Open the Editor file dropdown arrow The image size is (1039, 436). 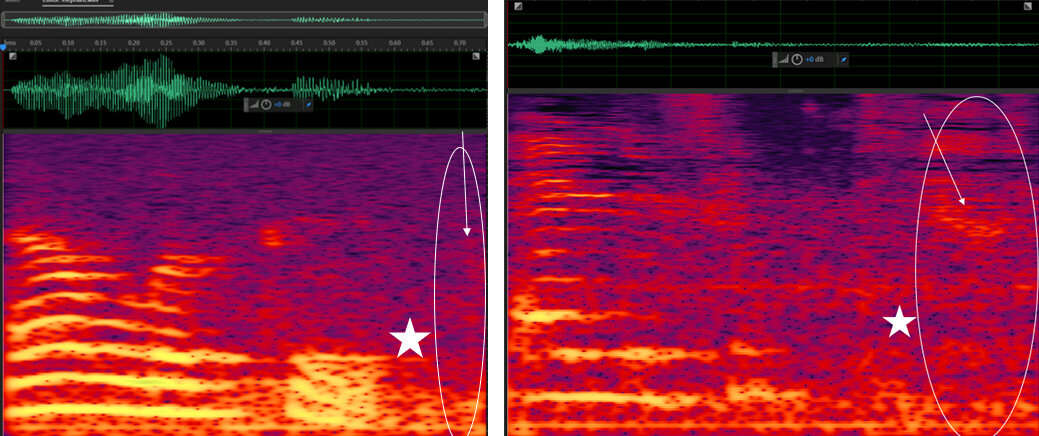pyautogui.click(x=109, y=2)
